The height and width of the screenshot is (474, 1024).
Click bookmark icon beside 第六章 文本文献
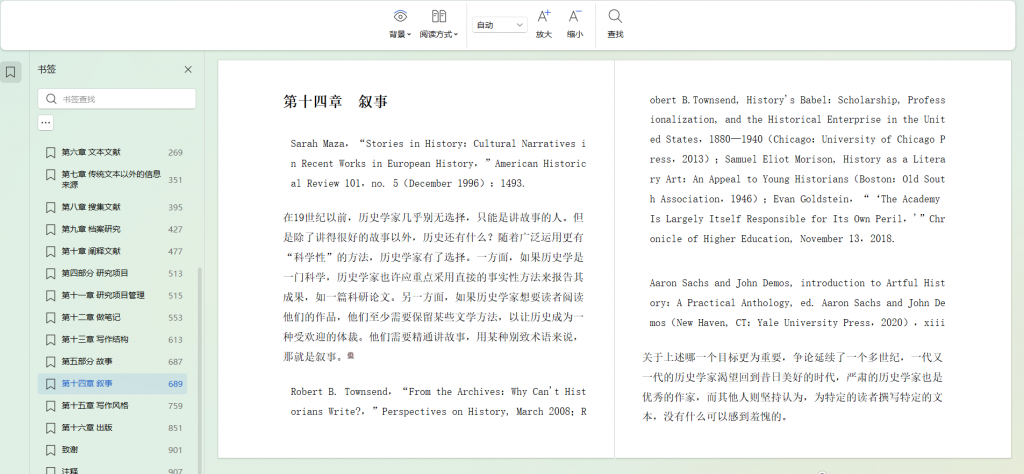point(50,153)
